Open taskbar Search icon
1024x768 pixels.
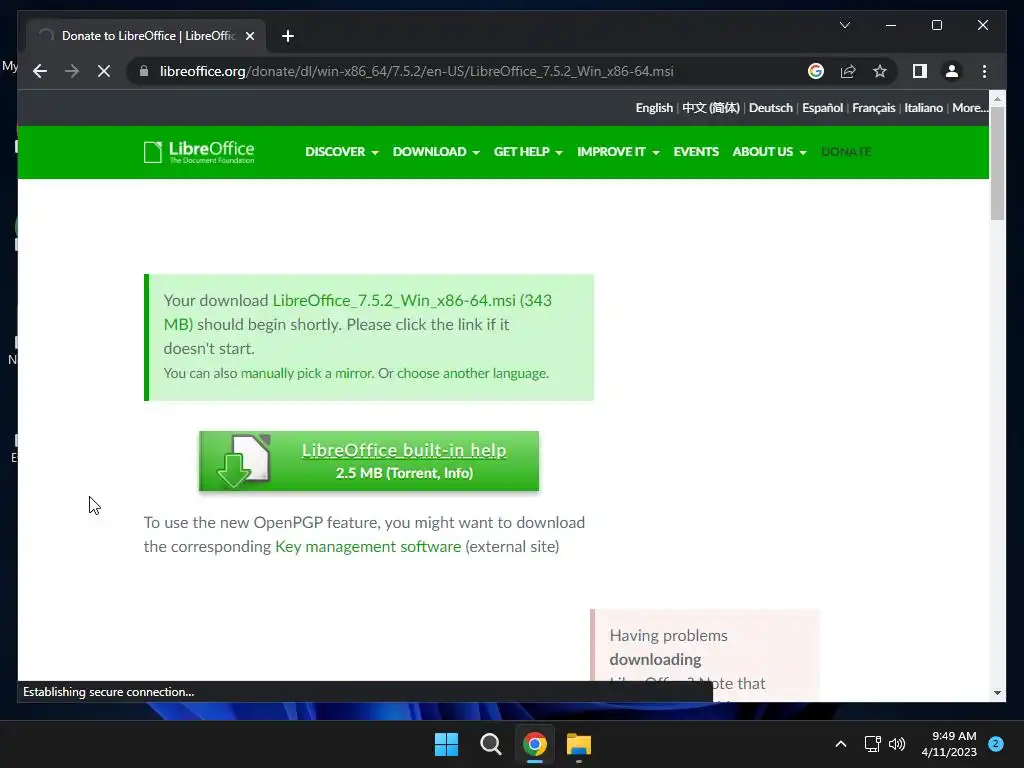point(490,744)
